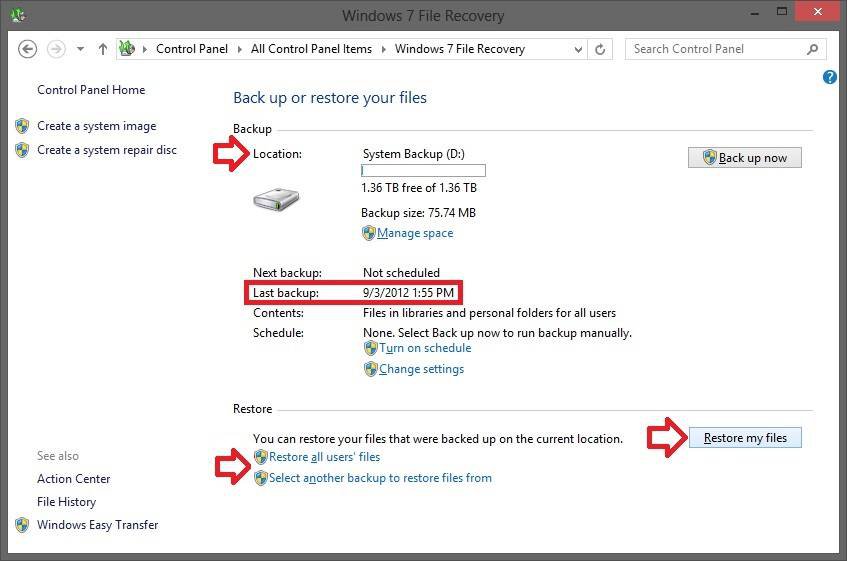Screen dimensions: 847x561
Task: Click the backup drive icon
Action: [x=276, y=199]
